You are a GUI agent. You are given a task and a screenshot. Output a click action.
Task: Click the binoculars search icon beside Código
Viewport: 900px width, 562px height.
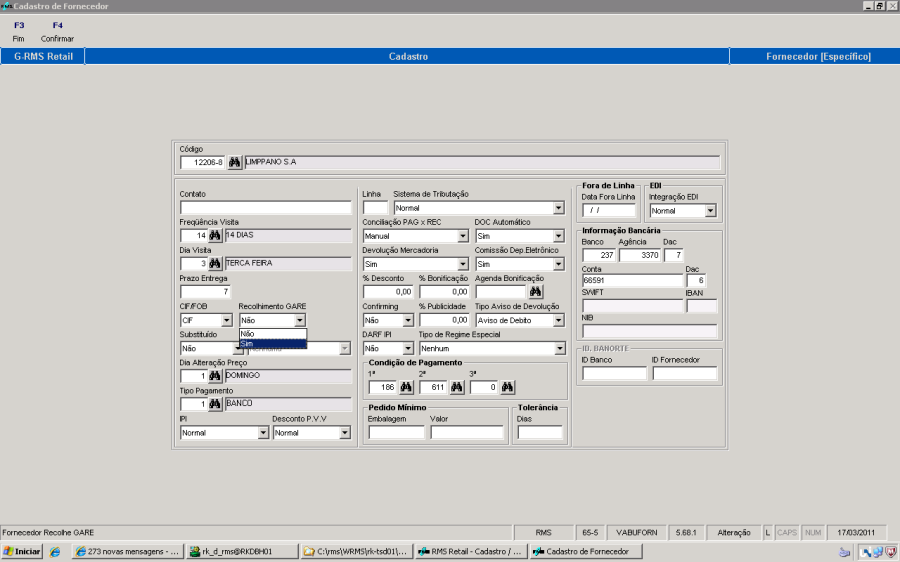click(235, 162)
